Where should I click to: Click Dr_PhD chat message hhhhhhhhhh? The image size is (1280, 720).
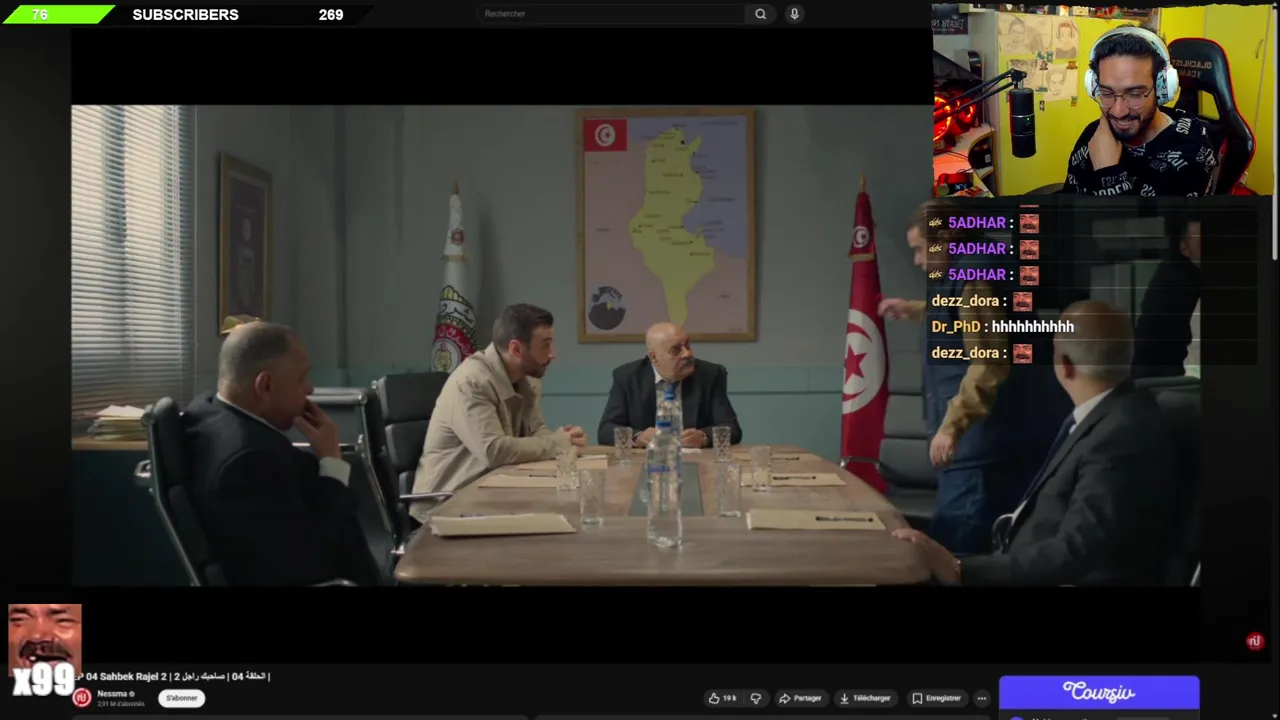(x=1003, y=327)
